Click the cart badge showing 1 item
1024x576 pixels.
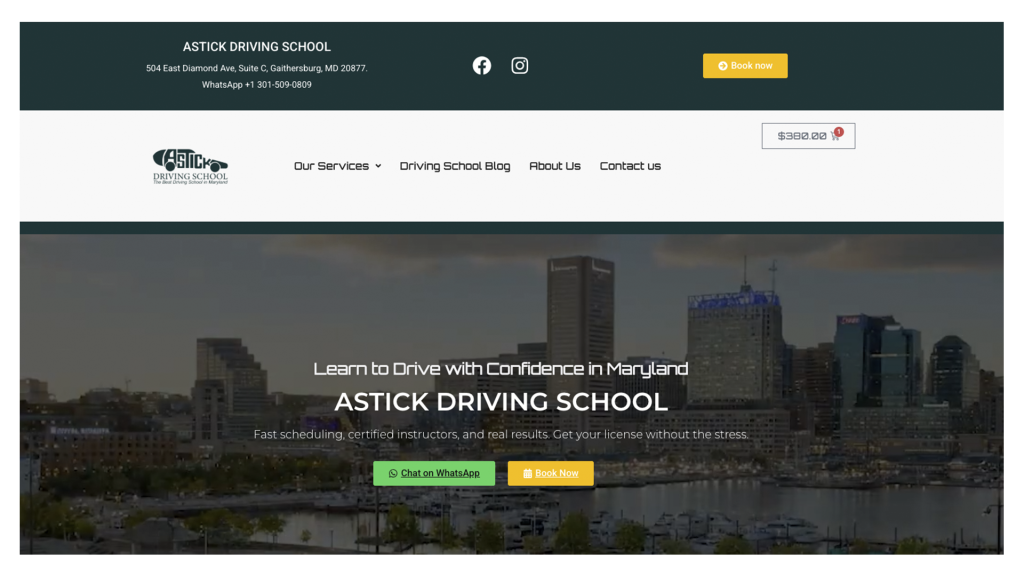tap(839, 132)
